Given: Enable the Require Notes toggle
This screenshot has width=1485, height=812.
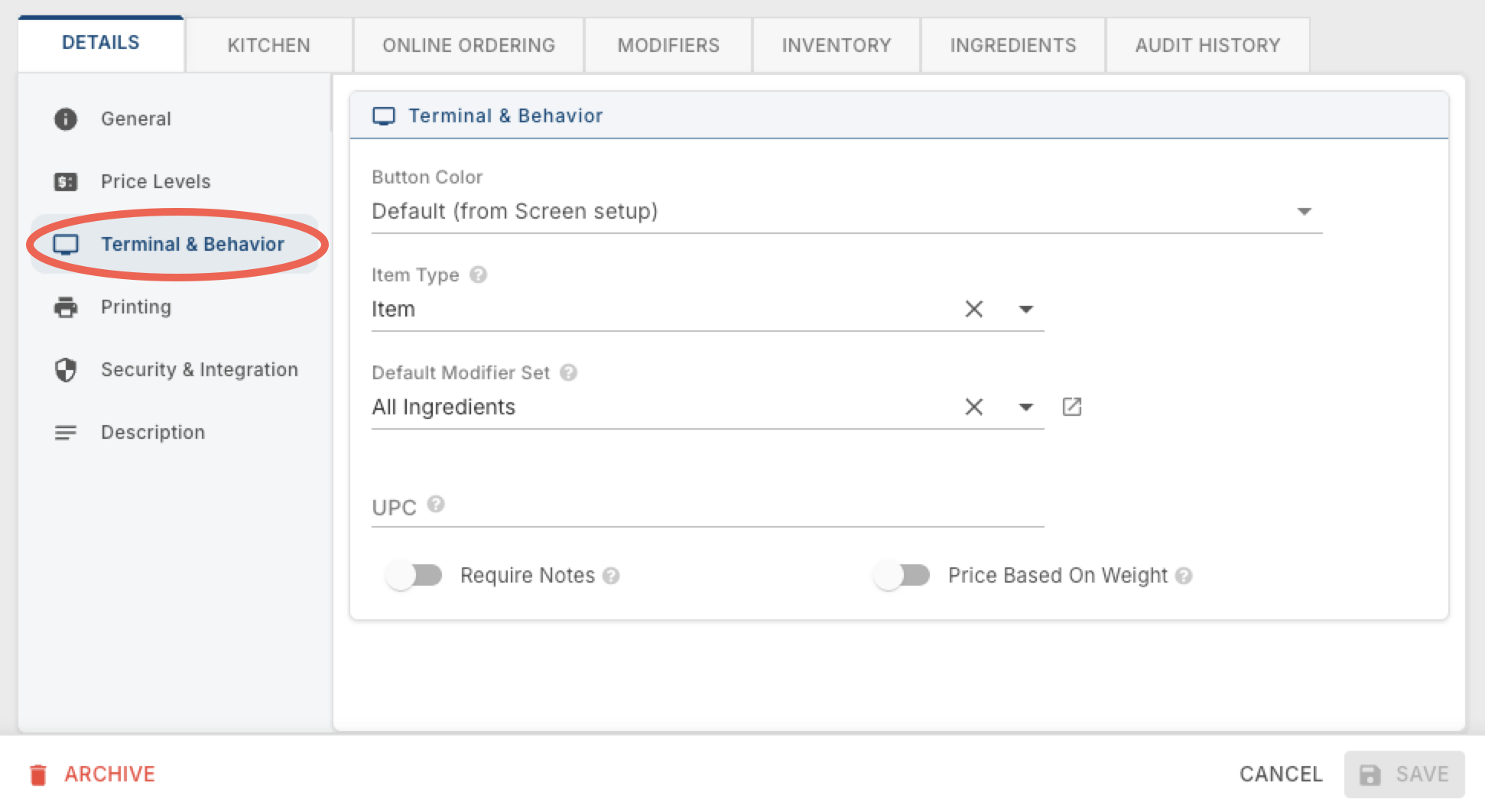Looking at the screenshot, I should click(414, 575).
